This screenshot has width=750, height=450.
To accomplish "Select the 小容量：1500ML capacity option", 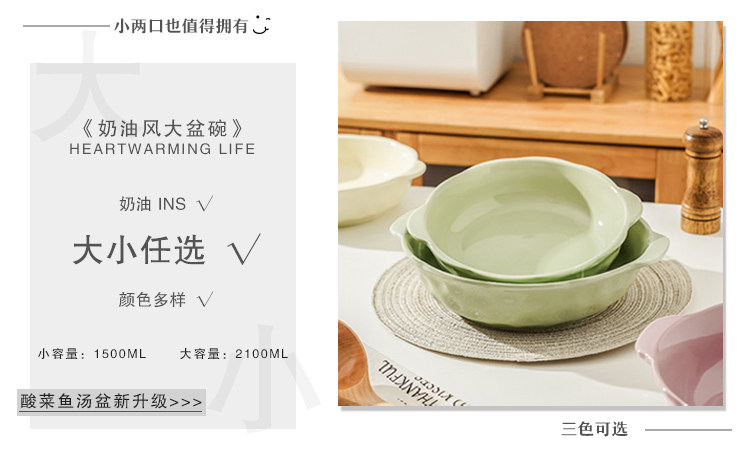I will 92,354.
